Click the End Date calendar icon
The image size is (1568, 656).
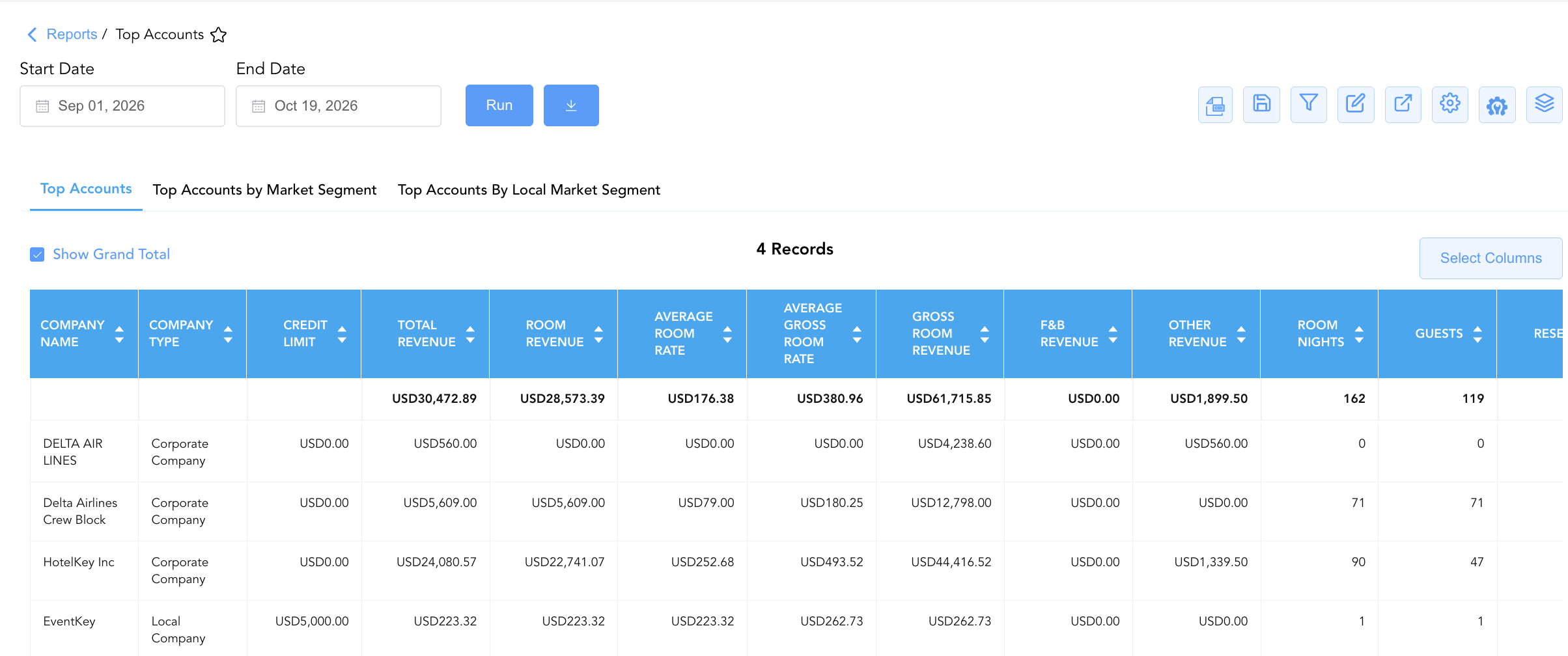click(x=259, y=106)
